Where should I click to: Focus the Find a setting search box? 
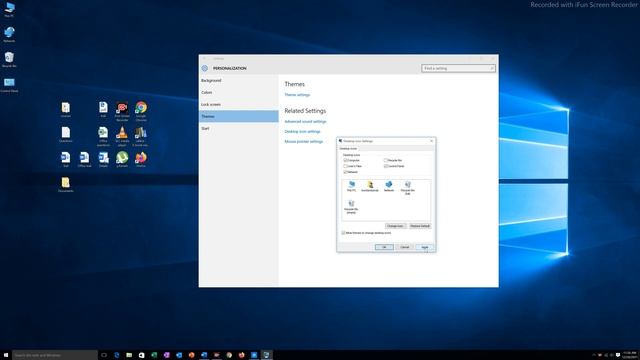[x=458, y=68]
